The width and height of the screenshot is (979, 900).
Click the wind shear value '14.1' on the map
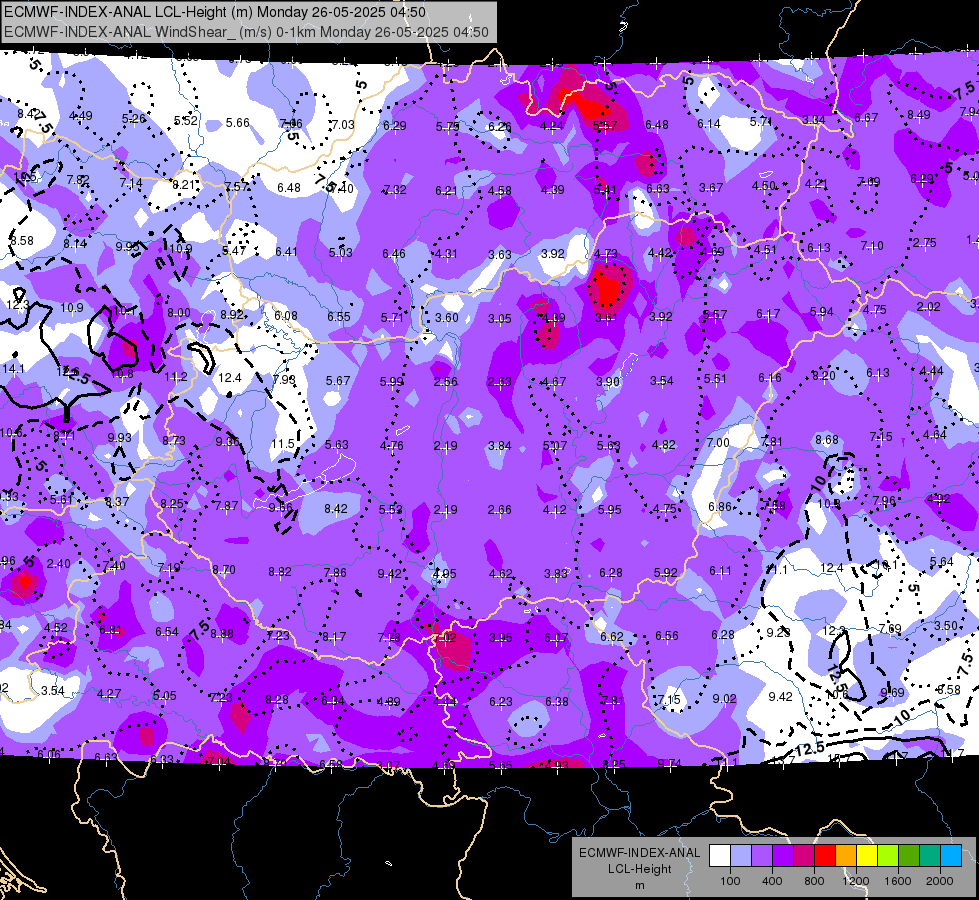13,368
